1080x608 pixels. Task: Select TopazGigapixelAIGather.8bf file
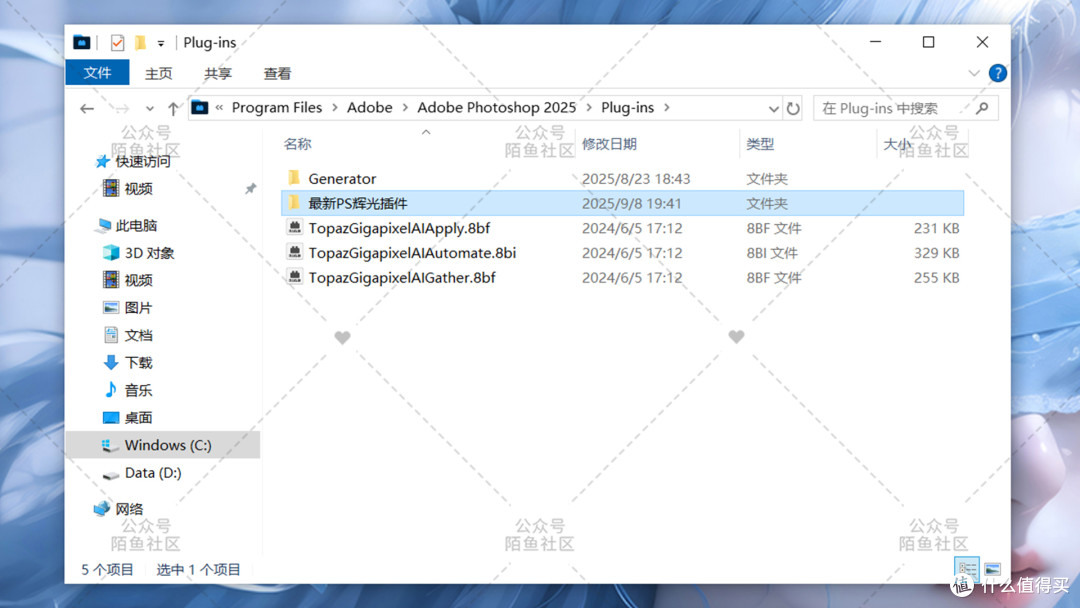pyautogui.click(x=622, y=277)
